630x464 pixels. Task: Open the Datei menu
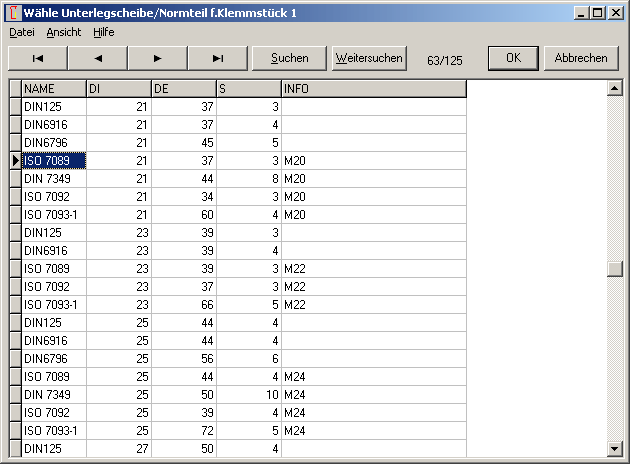coord(22,32)
